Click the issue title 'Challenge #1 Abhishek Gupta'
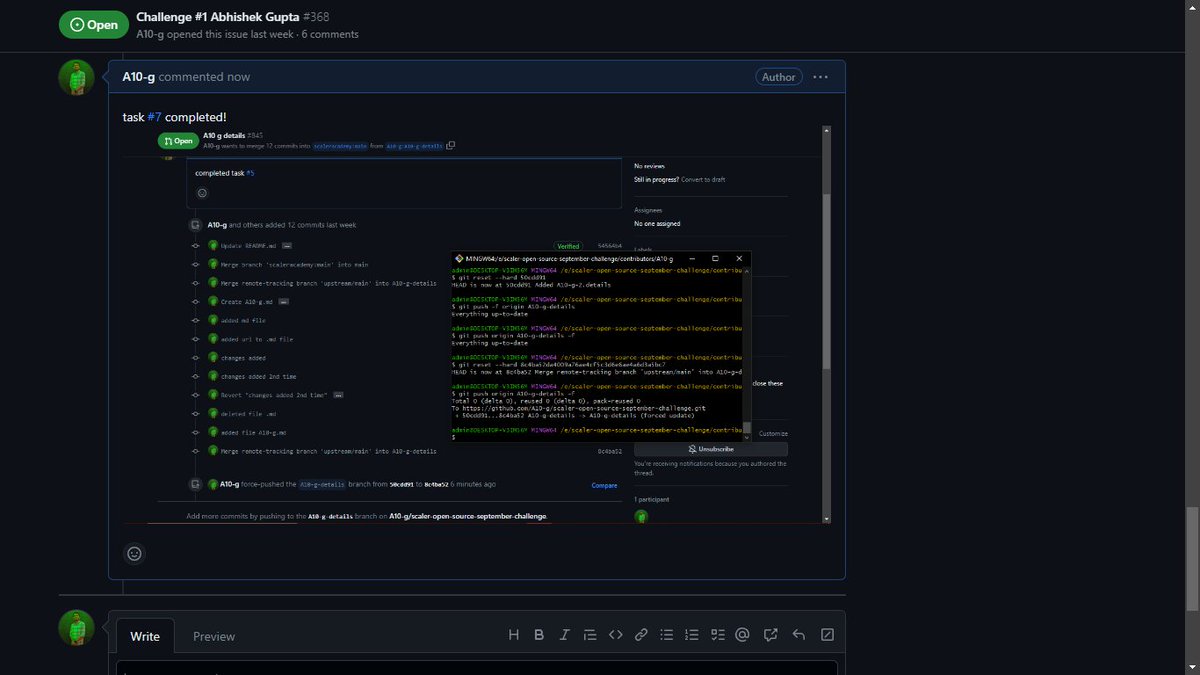 (x=216, y=16)
